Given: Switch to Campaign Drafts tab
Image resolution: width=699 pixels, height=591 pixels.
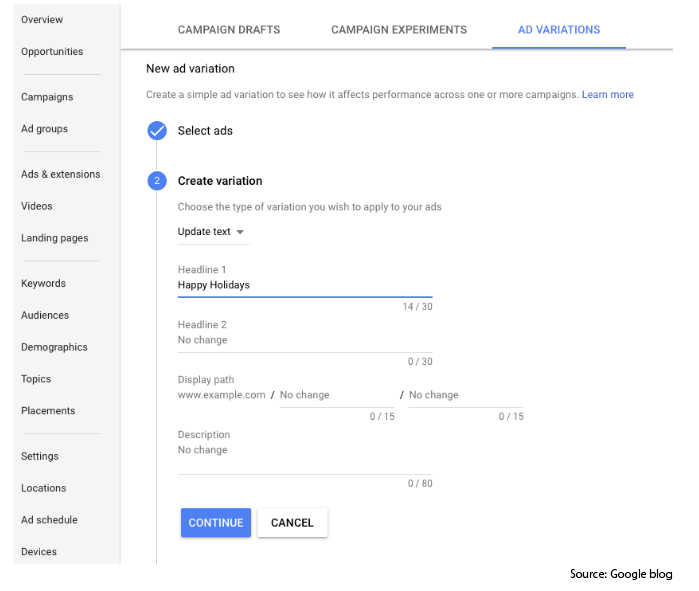Looking at the screenshot, I should pyautogui.click(x=229, y=30).
